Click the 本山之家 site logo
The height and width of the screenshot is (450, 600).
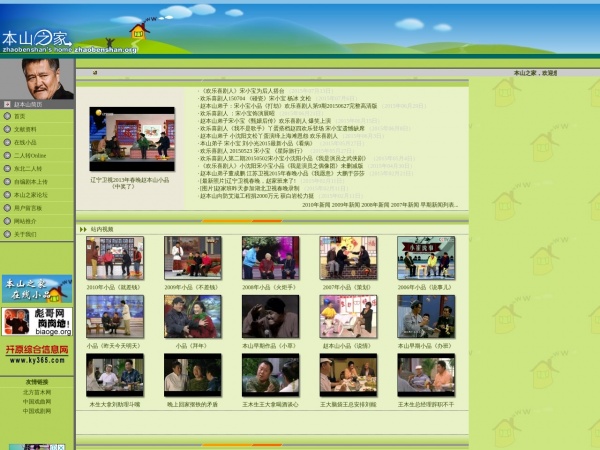pos(36,41)
